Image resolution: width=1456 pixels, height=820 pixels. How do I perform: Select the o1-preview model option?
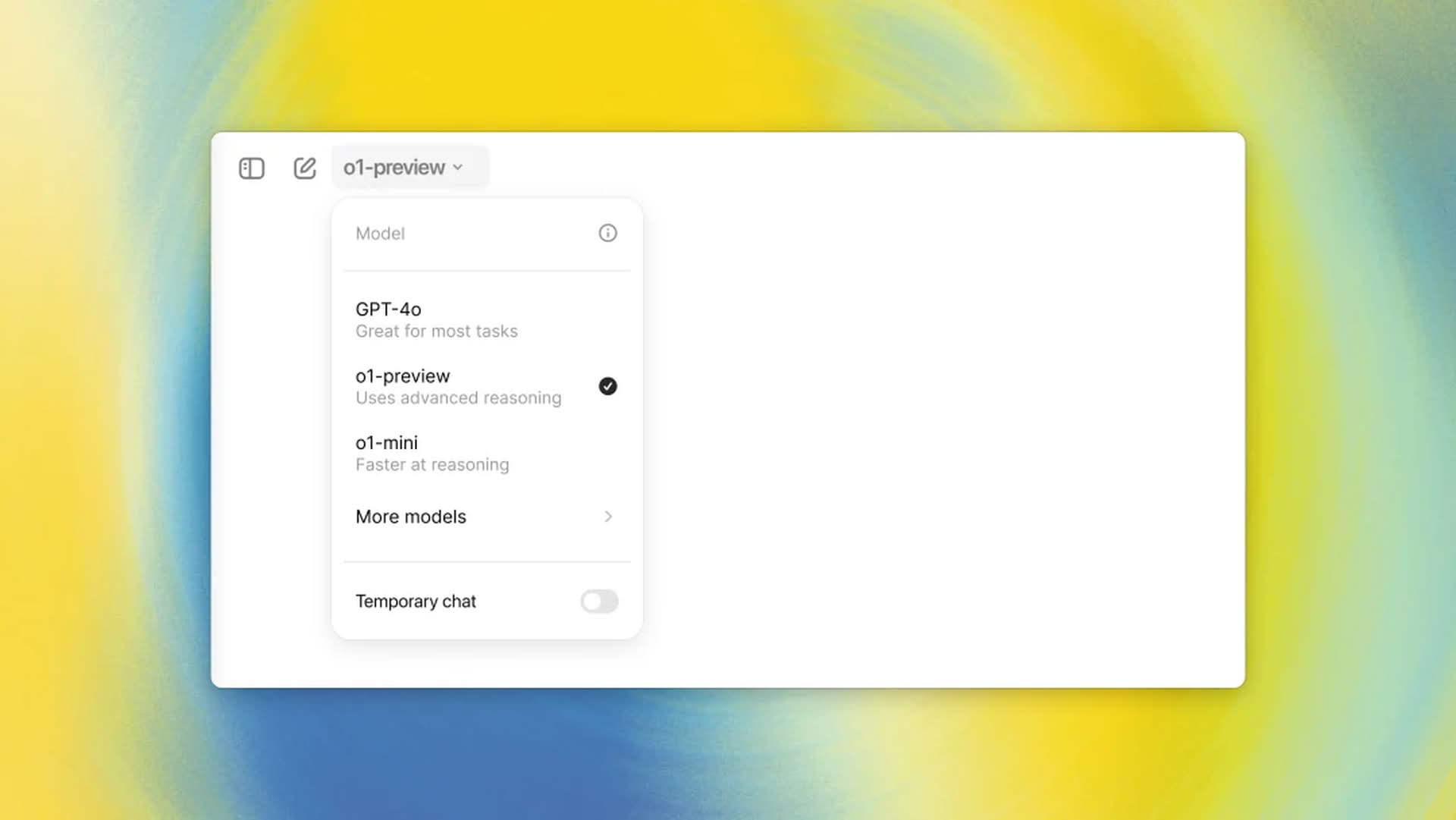pyautogui.click(x=486, y=386)
